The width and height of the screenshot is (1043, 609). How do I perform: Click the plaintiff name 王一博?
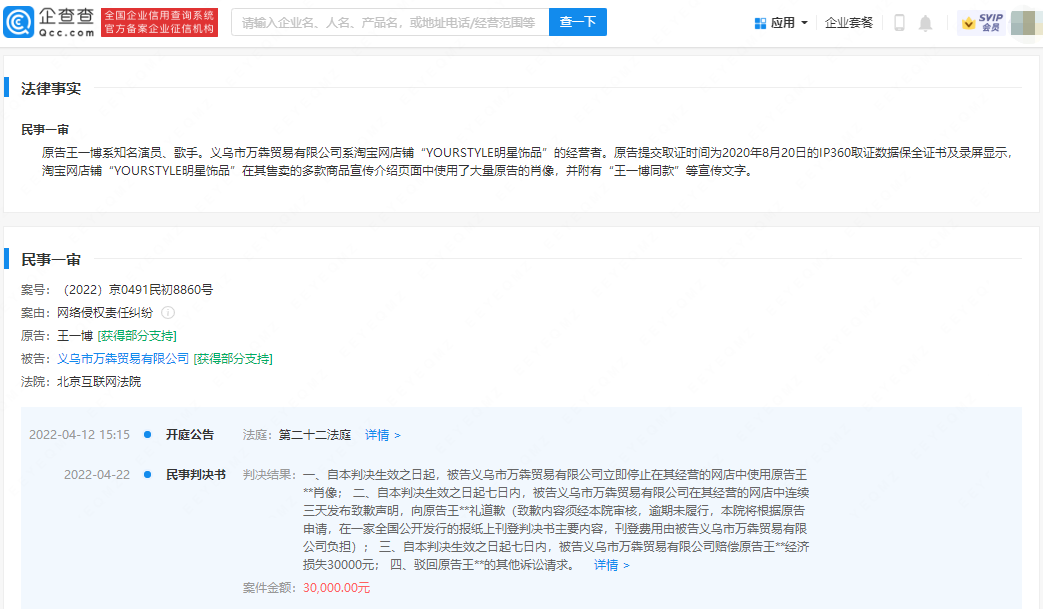[x=74, y=336]
